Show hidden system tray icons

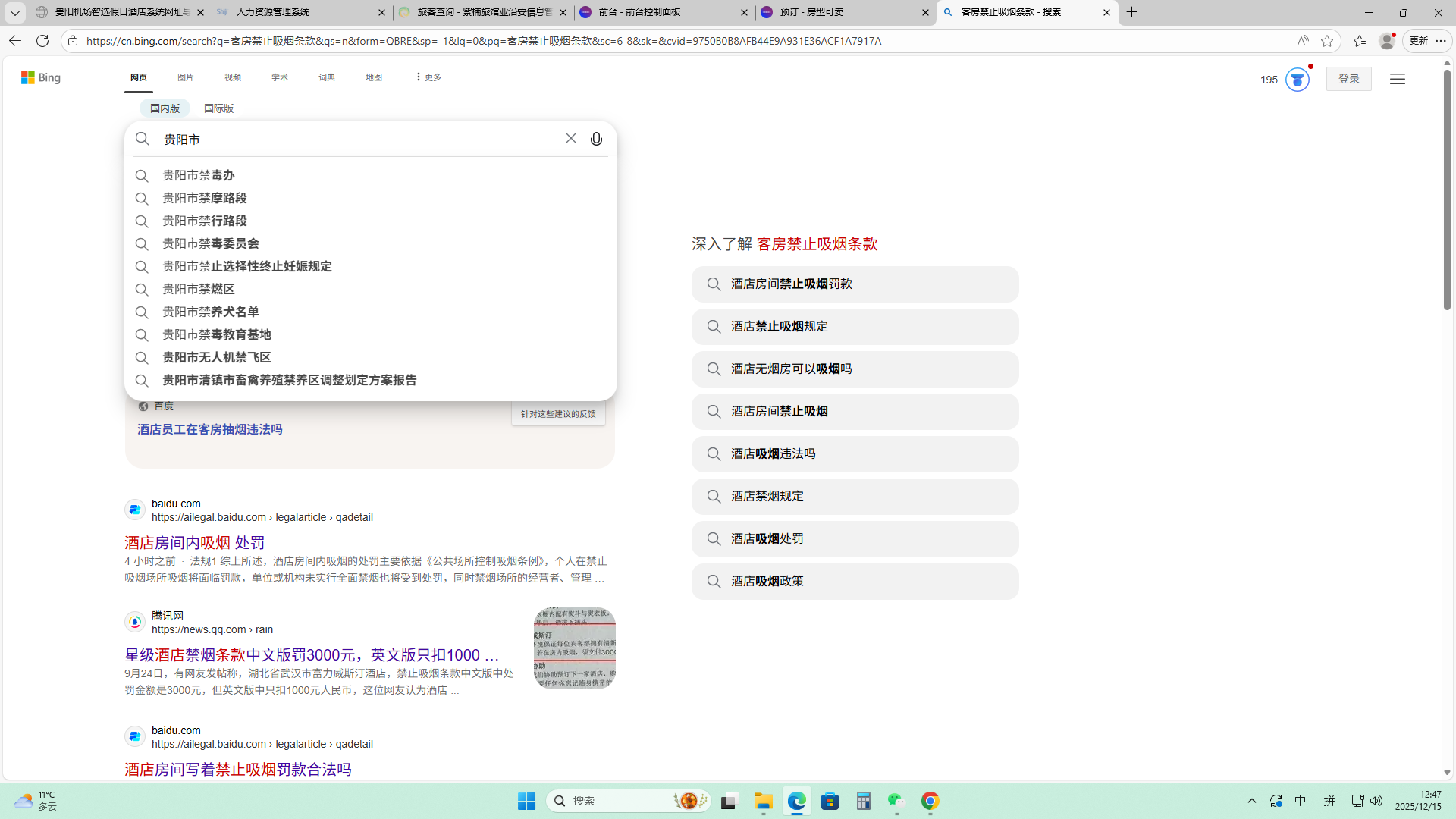tap(1251, 801)
